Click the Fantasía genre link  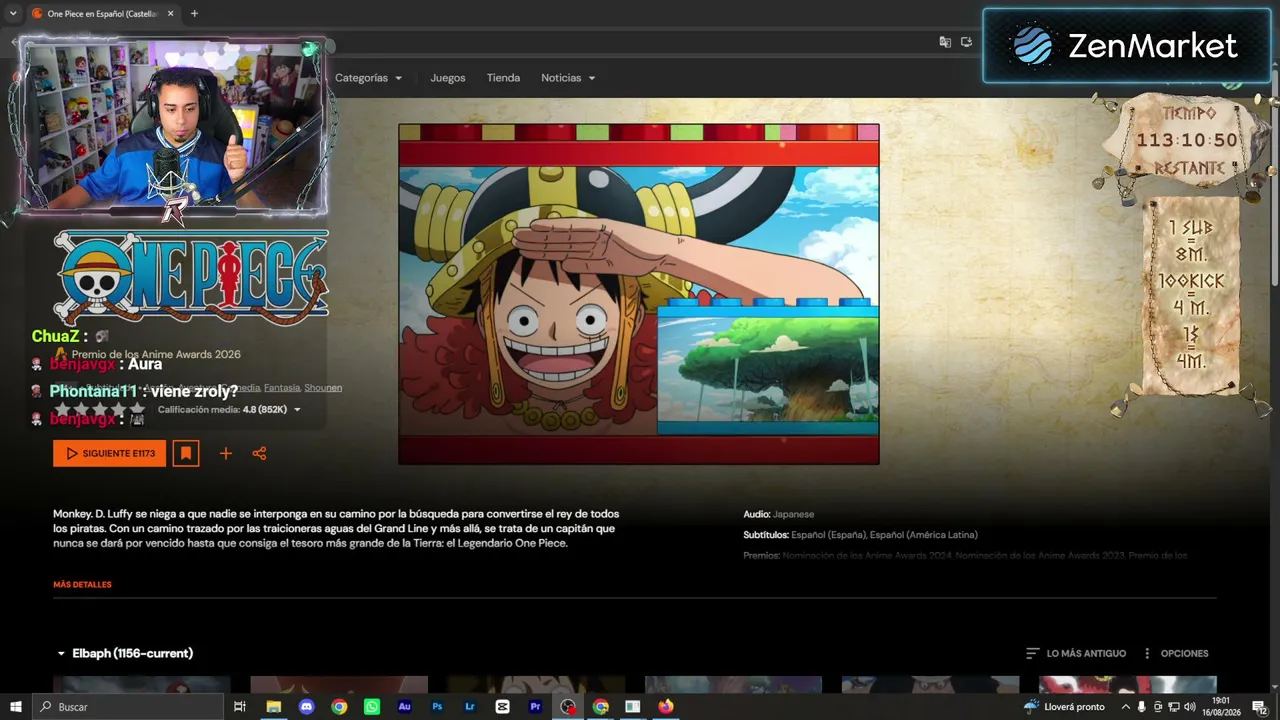[282, 387]
